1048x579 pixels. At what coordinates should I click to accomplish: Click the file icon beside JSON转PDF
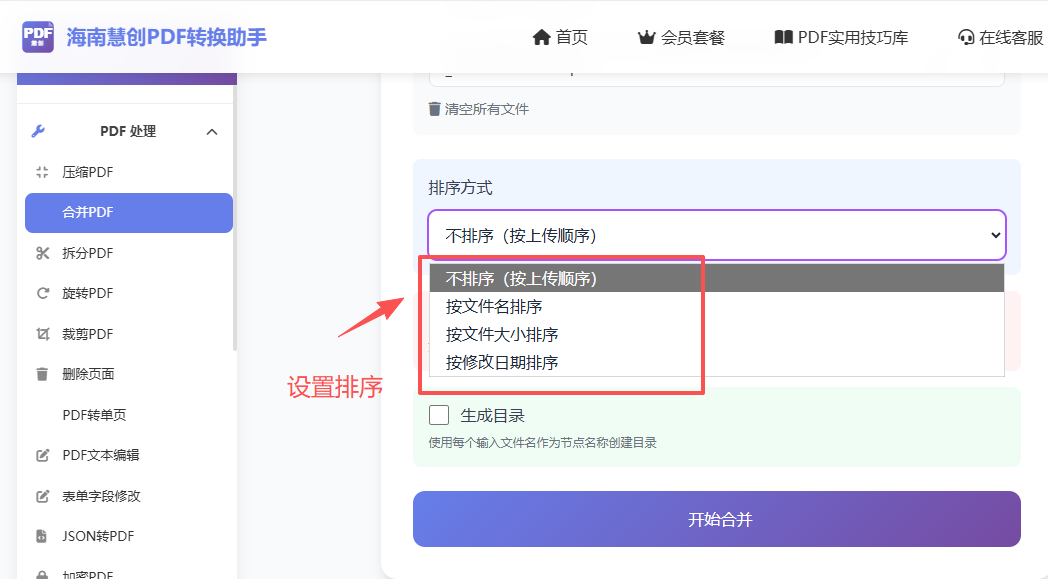(x=41, y=536)
